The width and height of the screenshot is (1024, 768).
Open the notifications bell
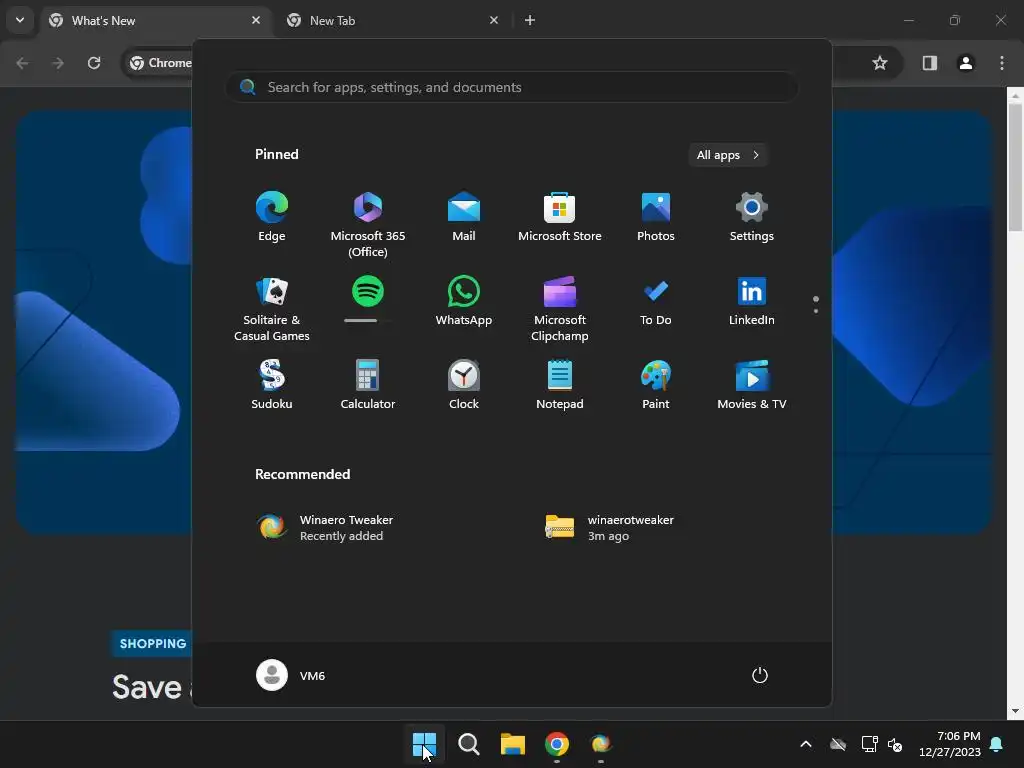pyautogui.click(x=997, y=744)
